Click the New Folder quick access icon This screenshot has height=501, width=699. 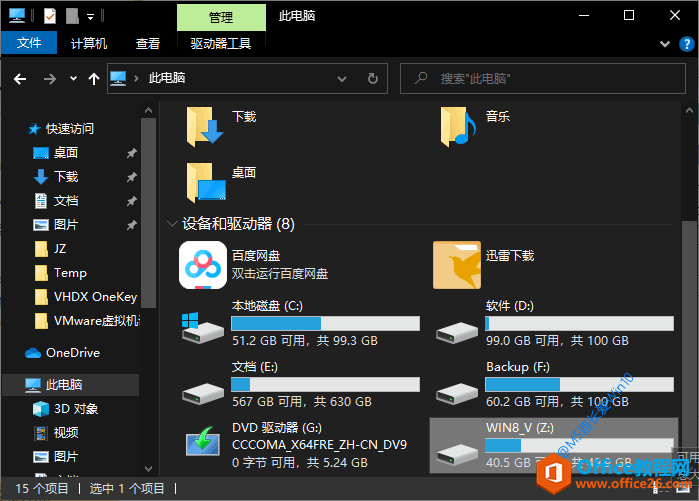[x=72, y=16]
